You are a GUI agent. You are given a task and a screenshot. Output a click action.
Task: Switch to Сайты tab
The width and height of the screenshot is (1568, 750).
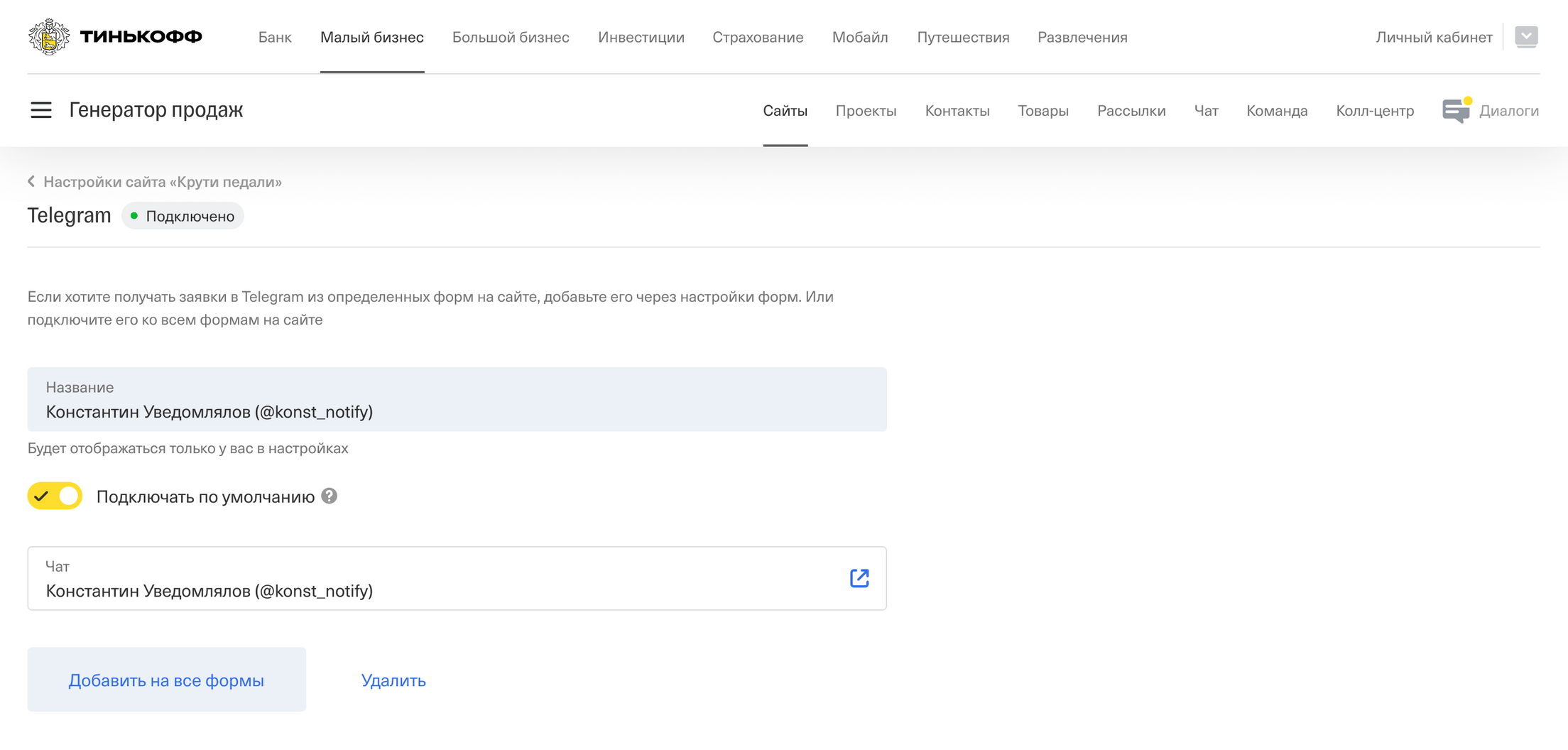click(x=785, y=111)
